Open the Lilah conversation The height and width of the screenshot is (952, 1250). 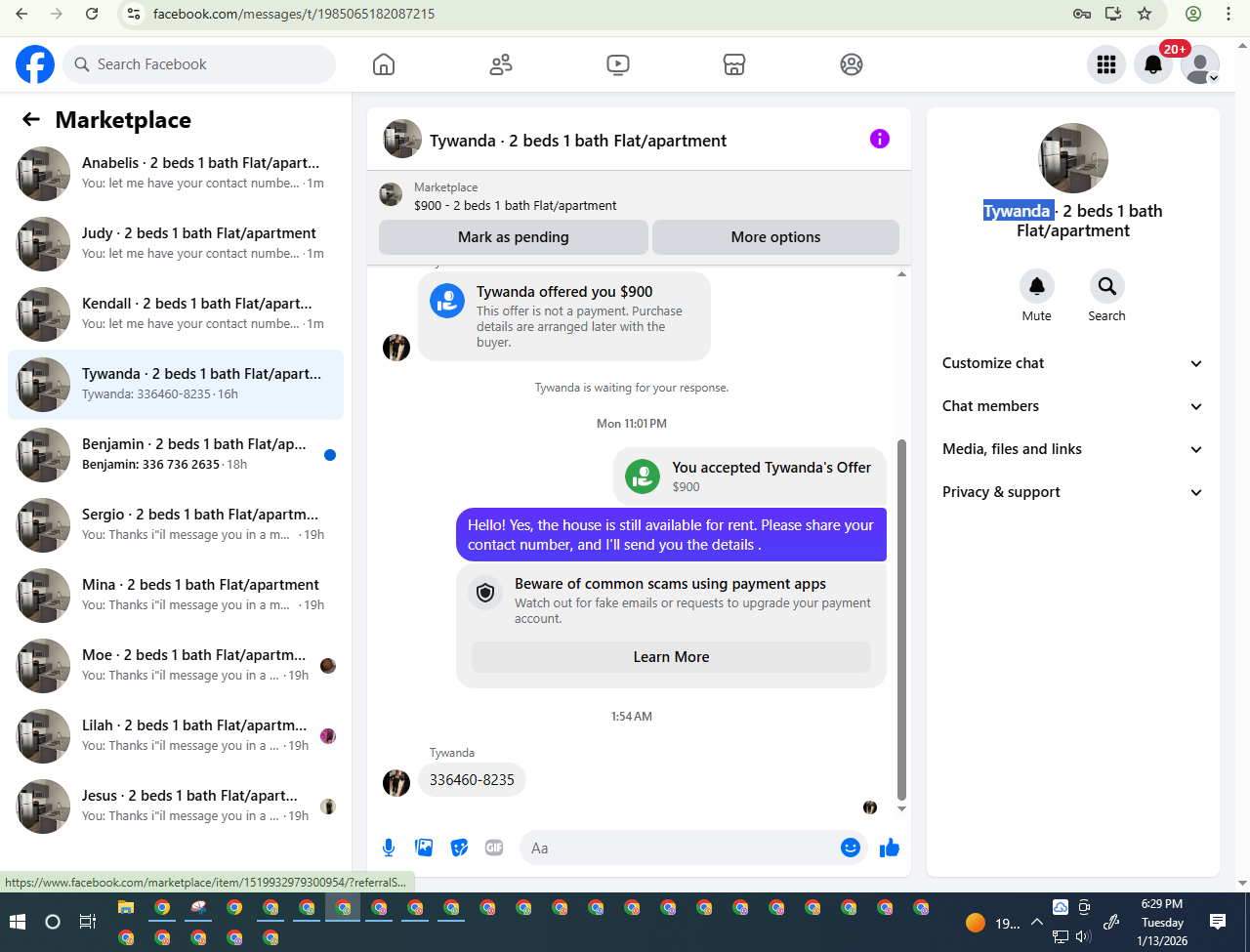176,736
